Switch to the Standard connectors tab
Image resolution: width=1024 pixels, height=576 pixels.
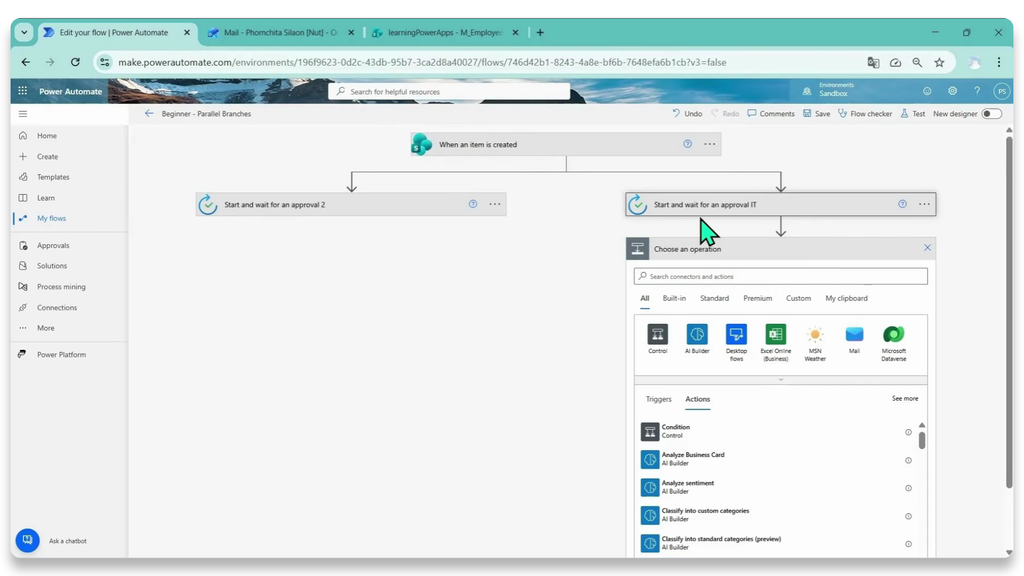714,298
